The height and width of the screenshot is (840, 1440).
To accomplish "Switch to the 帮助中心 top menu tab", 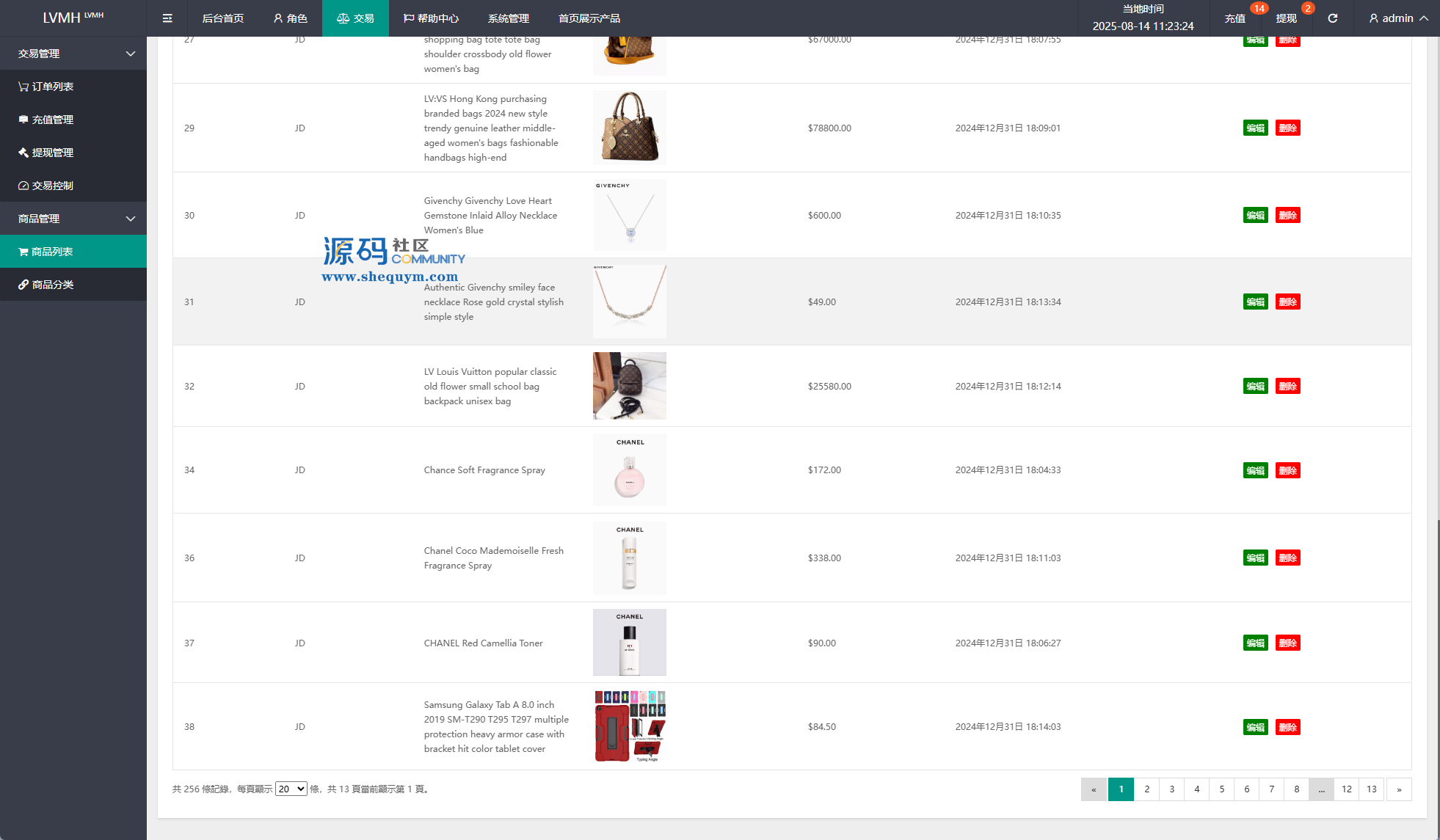I will [432, 18].
